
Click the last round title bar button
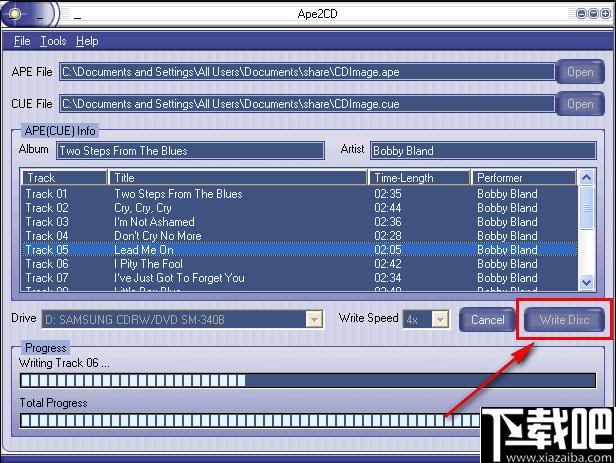pos(605,14)
